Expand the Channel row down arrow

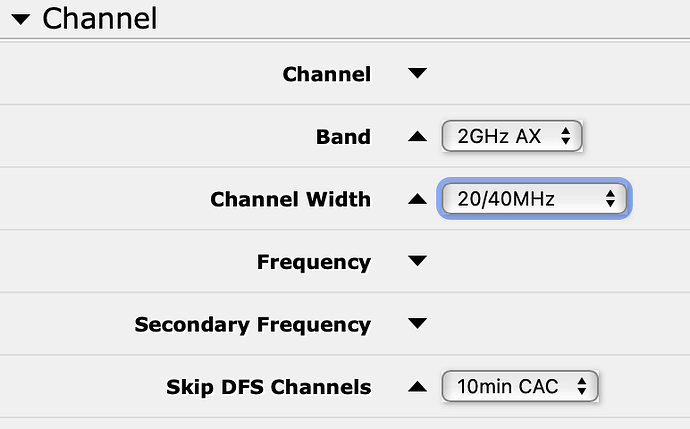point(418,74)
